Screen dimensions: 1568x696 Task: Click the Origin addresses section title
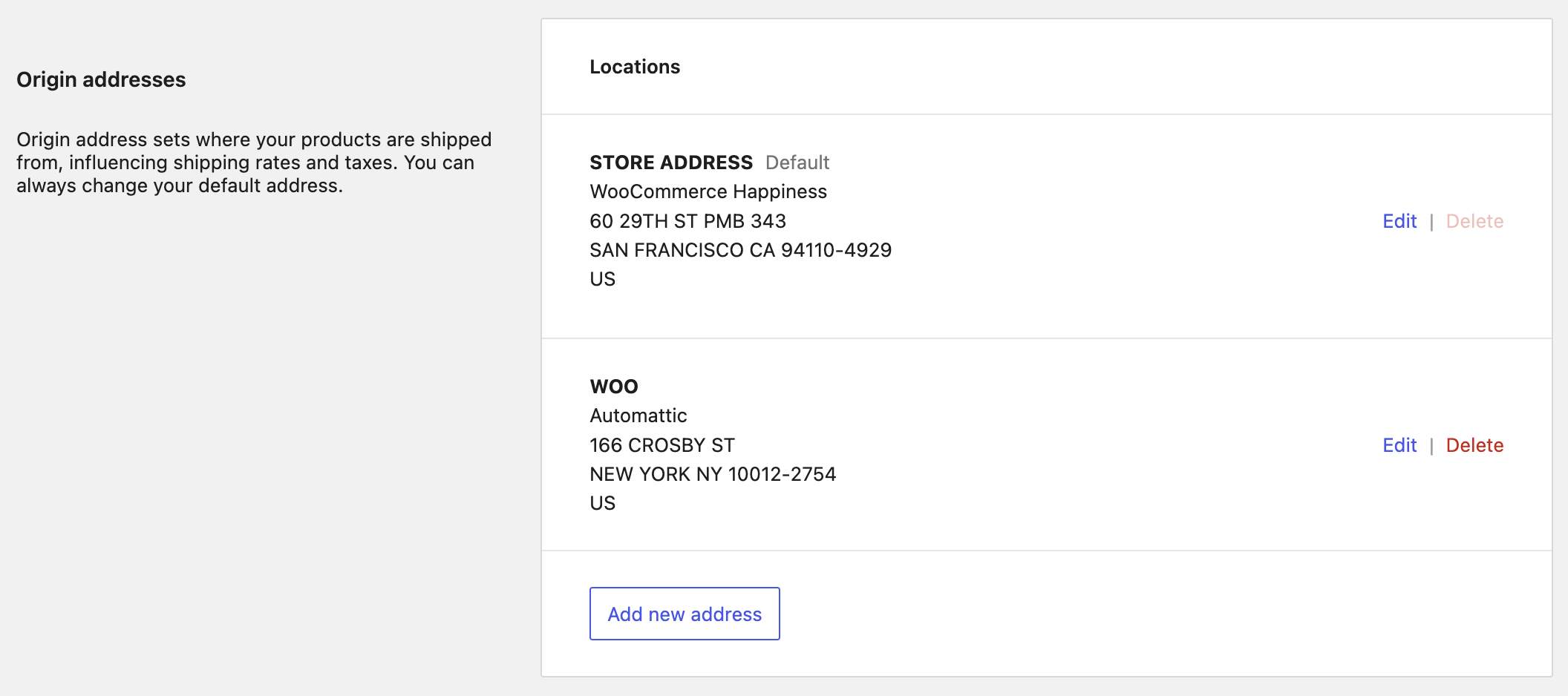click(x=102, y=79)
